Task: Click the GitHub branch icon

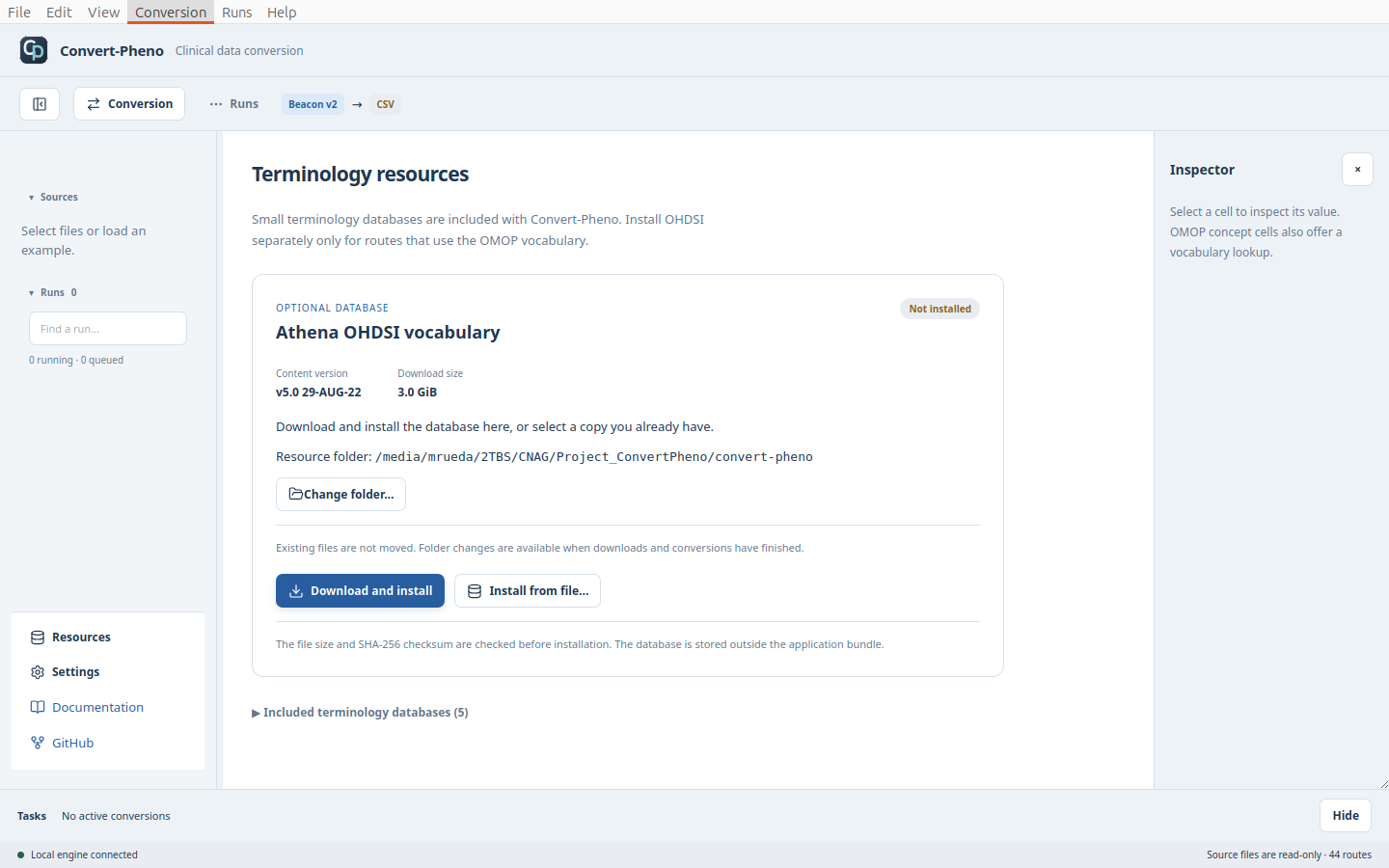Action: pyautogui.click(x=38, y=744)
